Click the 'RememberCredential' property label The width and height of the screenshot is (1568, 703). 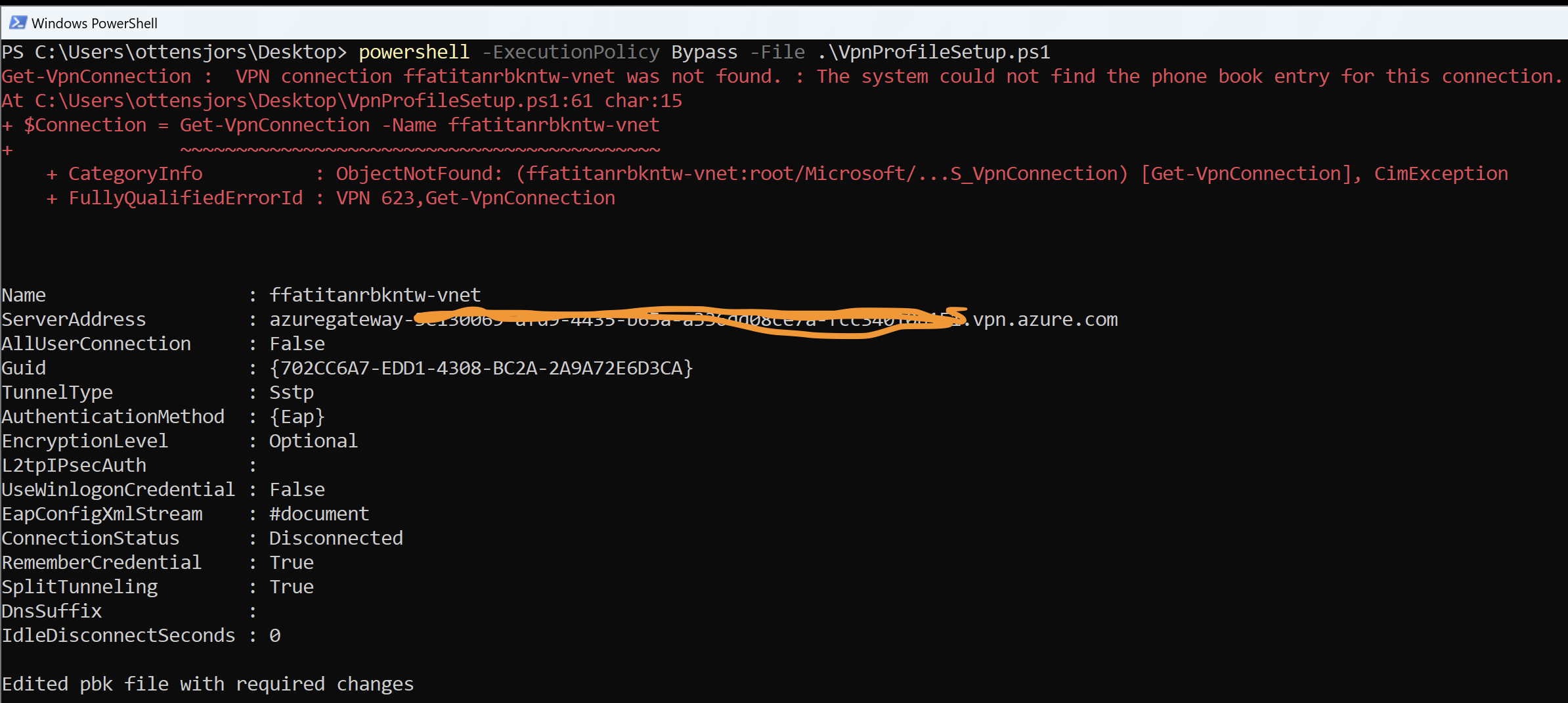[x=101, y=562]
